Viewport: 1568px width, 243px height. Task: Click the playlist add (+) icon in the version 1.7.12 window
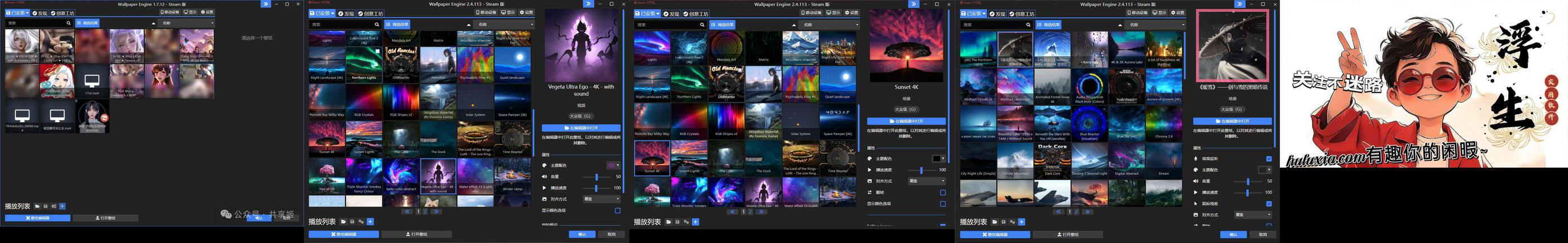point(62,206)
